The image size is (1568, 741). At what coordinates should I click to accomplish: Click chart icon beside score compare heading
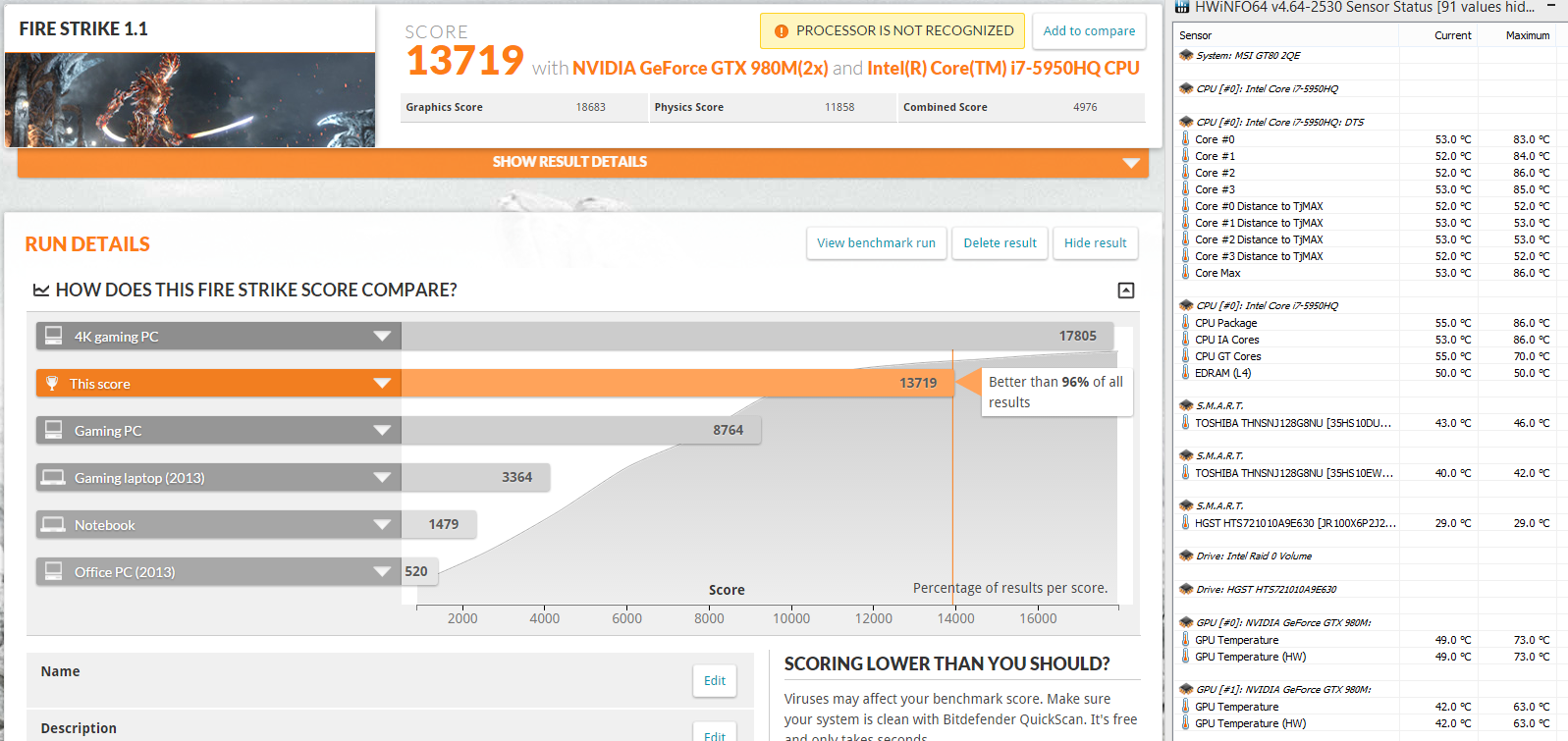point(41,291)
